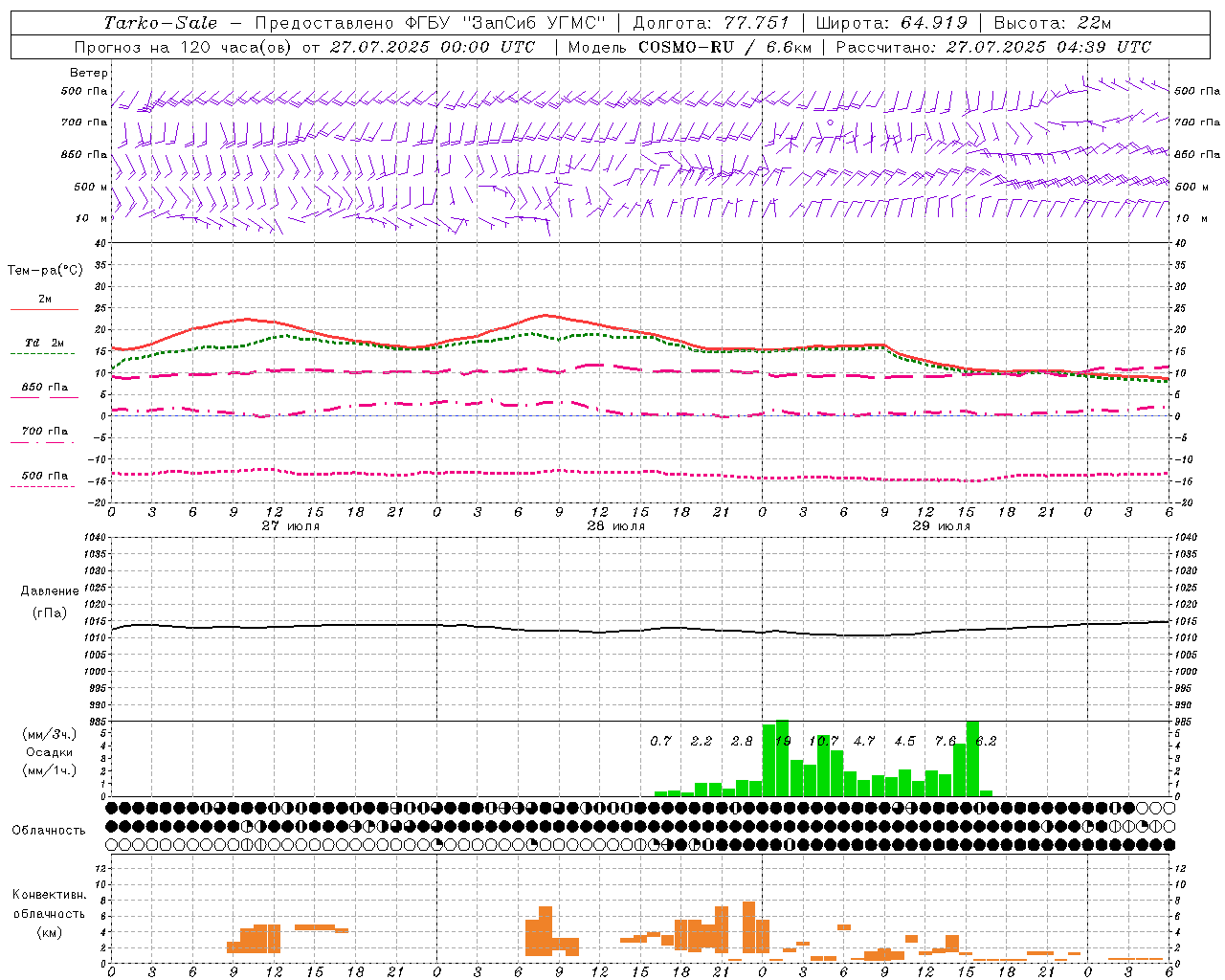Screen dimensions: 1225x980
Task: Click the wind panel label "Ветер"
Action: tap(89, 73)
